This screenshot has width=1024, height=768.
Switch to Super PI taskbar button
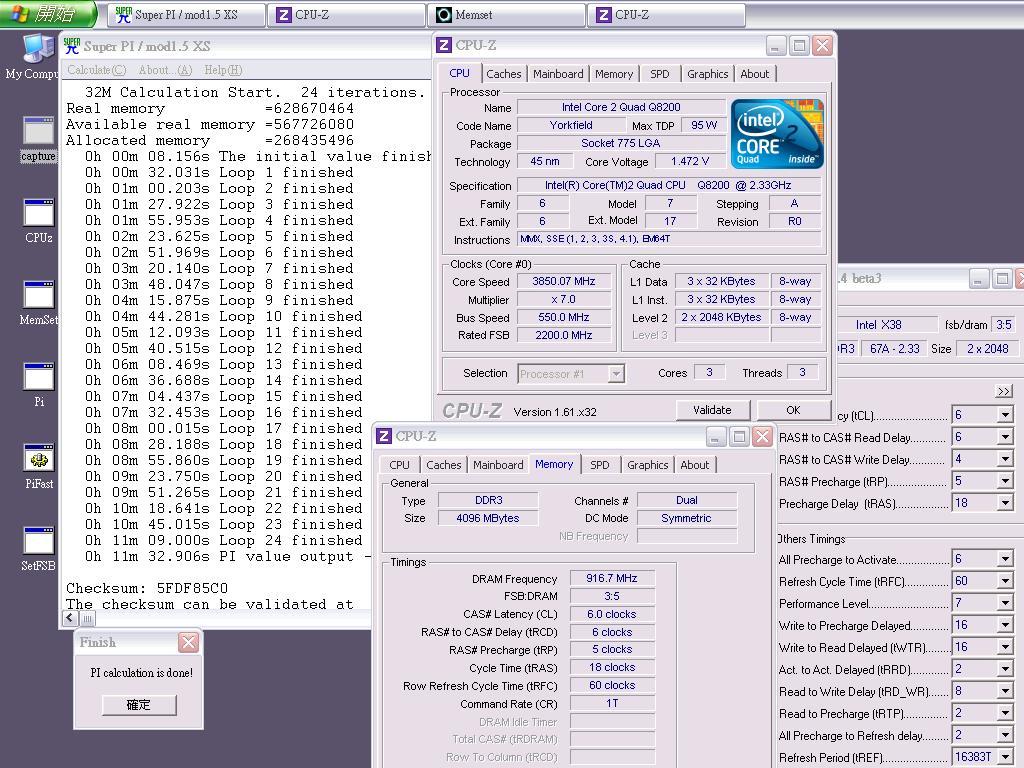click(x=187, y=15)
